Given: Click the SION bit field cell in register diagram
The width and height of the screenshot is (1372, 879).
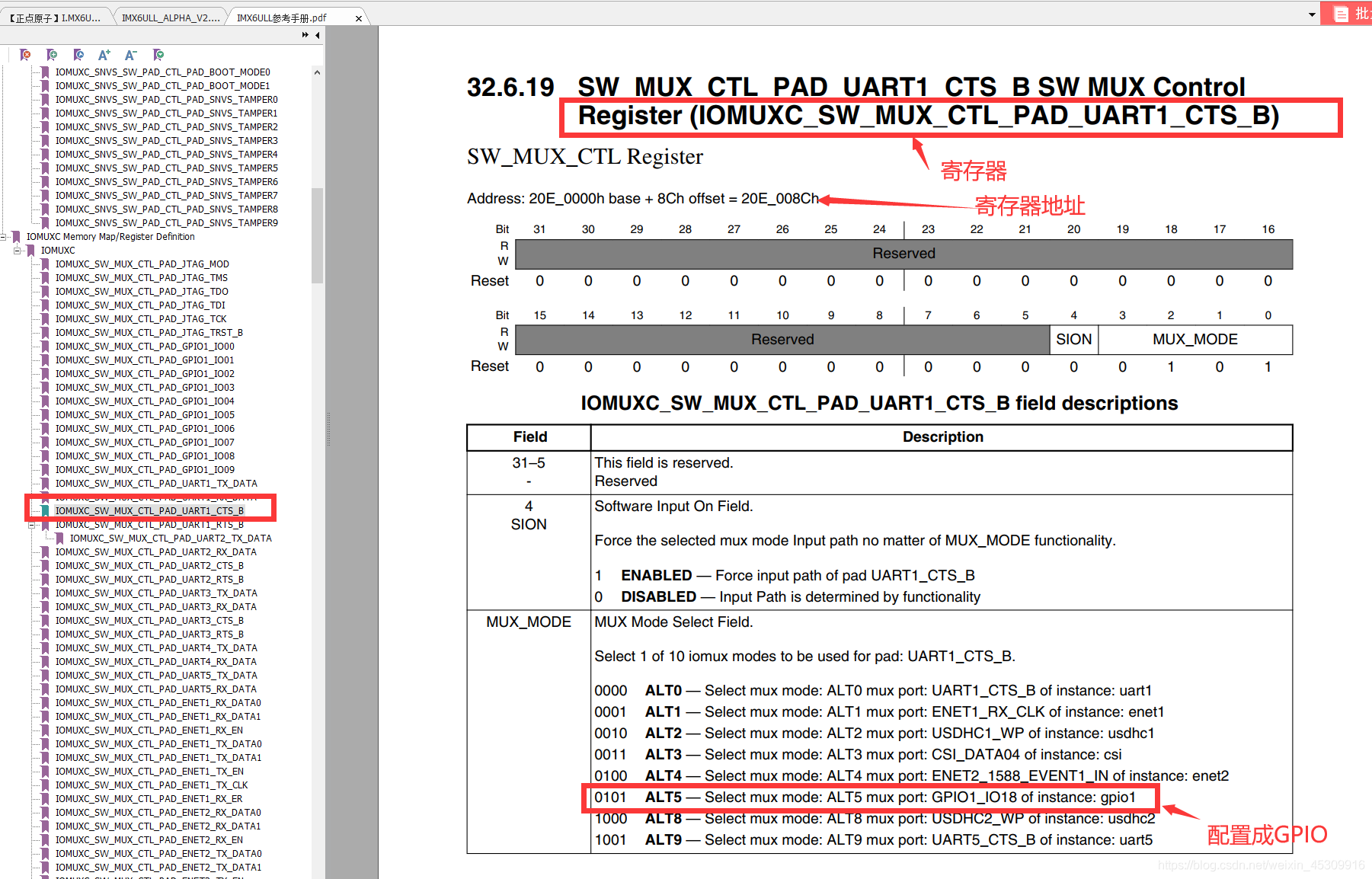Looking at the screenshot, I should point(1074,340).
